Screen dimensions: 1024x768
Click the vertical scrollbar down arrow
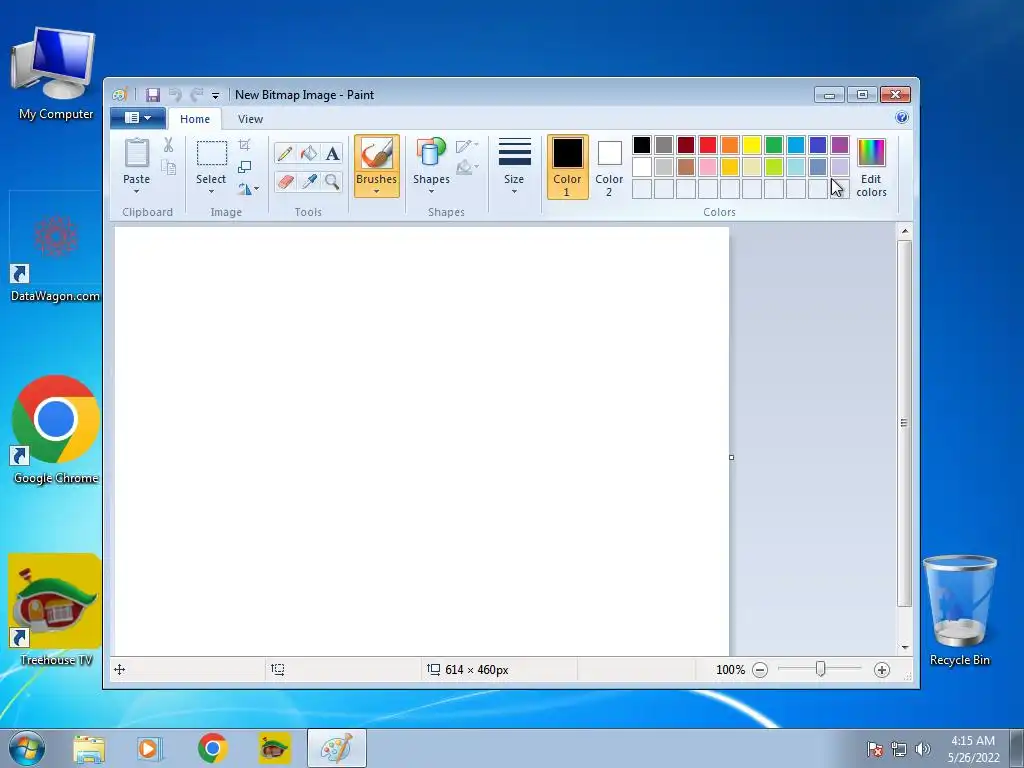click(904, 647)
